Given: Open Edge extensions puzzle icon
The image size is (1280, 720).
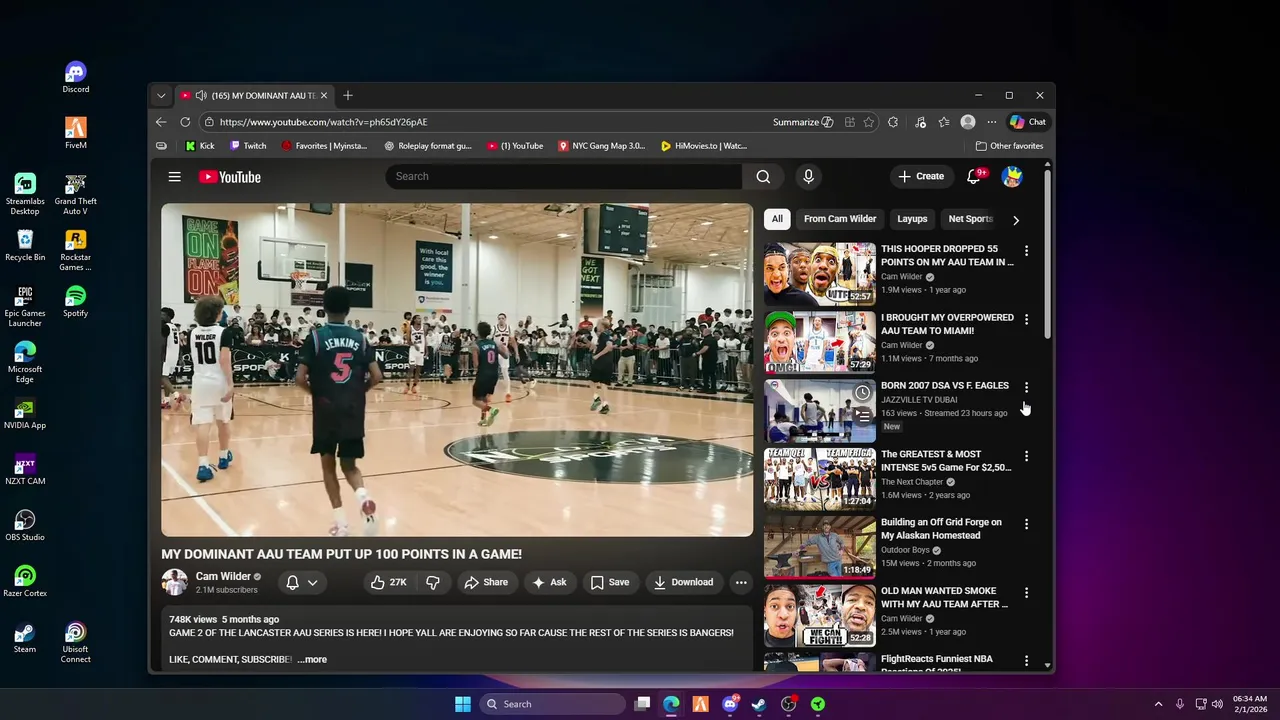Looking at the screenshot, I should click(893, 122).
